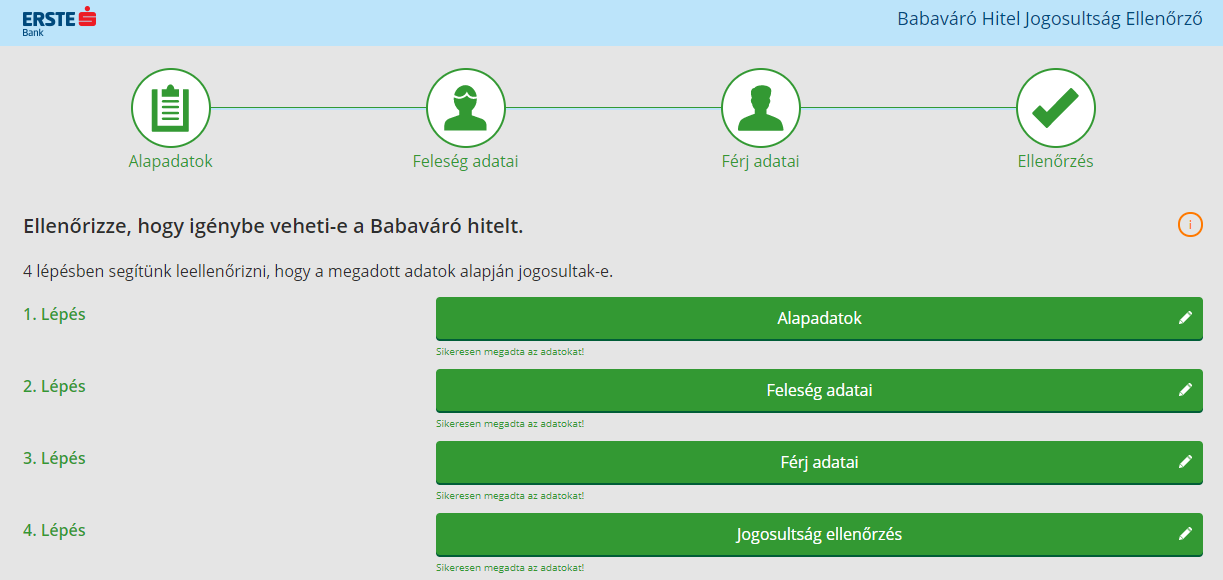Select the Alapadatok step label
The image size is (1223, 580).
pos(171,161)
